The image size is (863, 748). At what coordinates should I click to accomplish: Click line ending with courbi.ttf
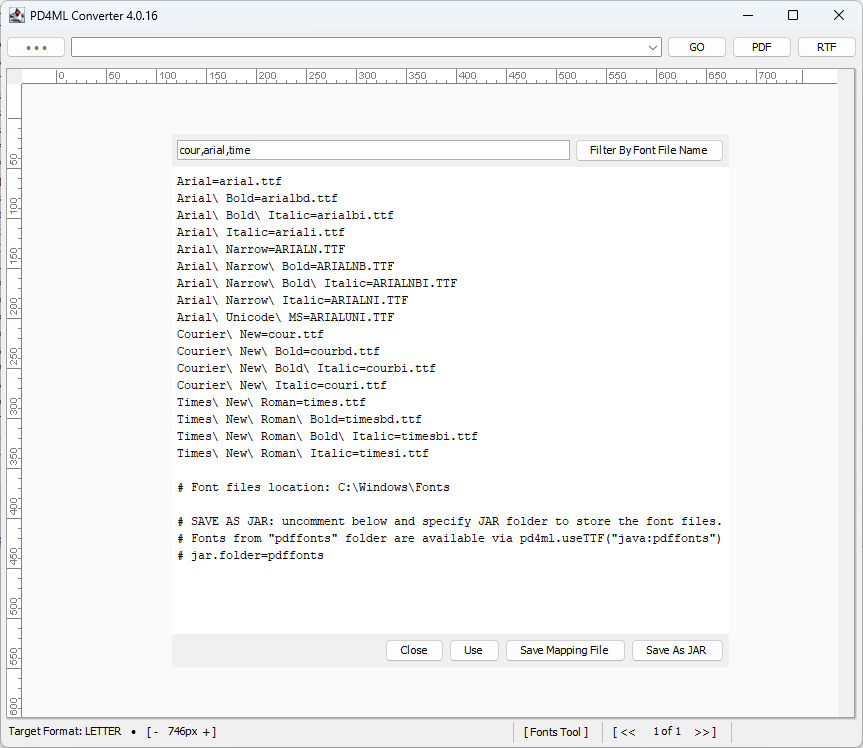click(x=306, y=369)
